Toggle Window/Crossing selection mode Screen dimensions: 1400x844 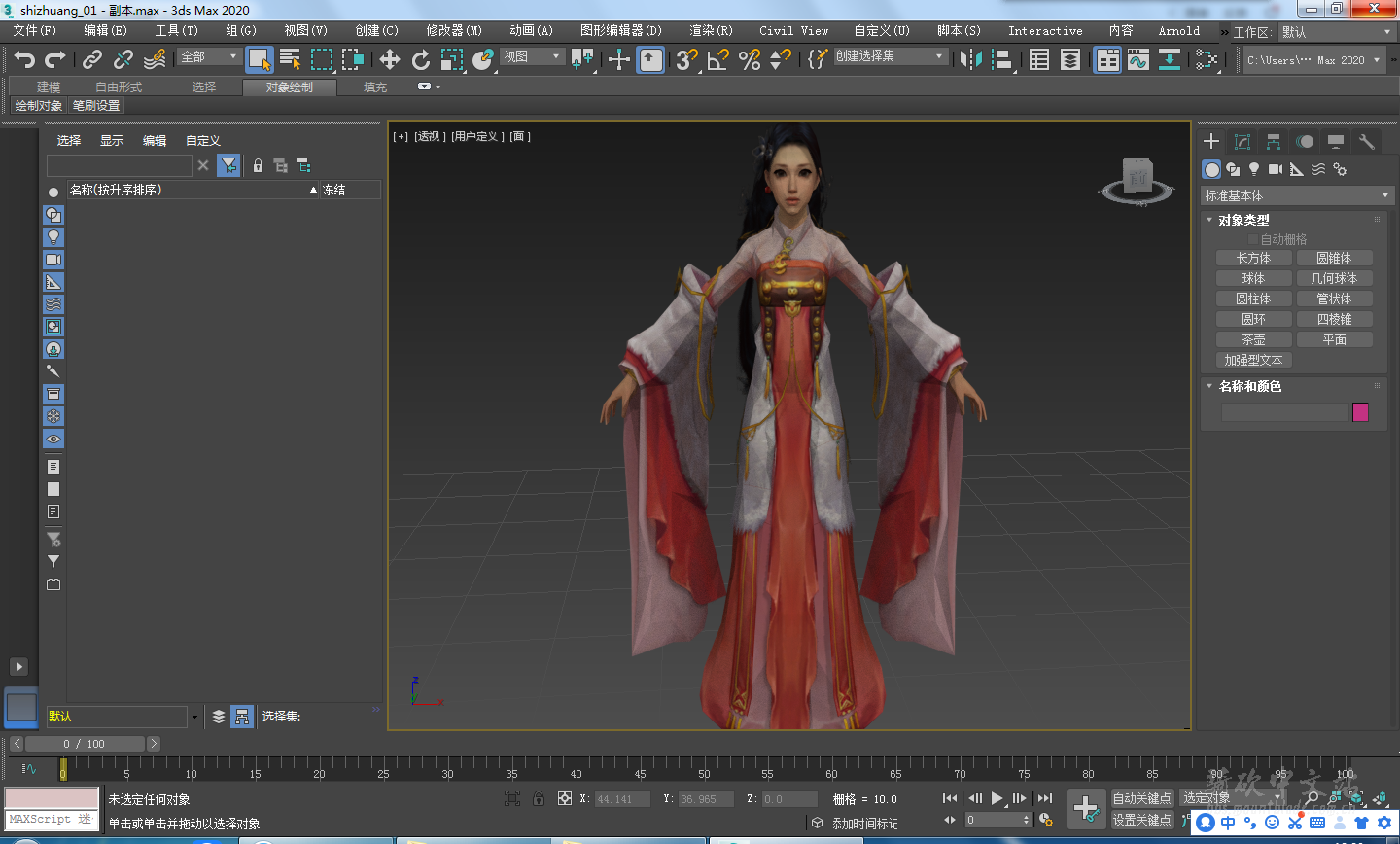[353, 60]
